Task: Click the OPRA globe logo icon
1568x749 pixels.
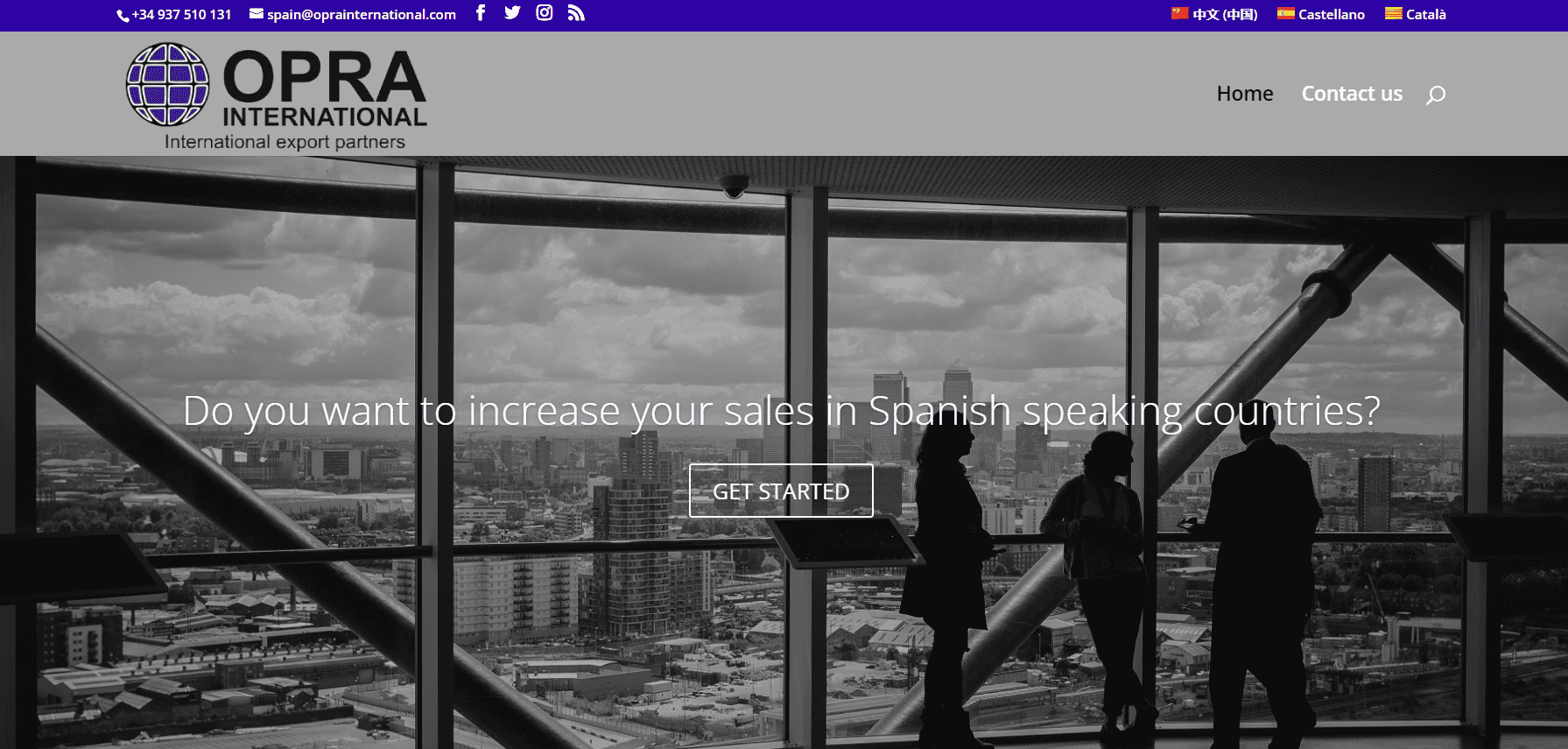Action: coord(168,84)
